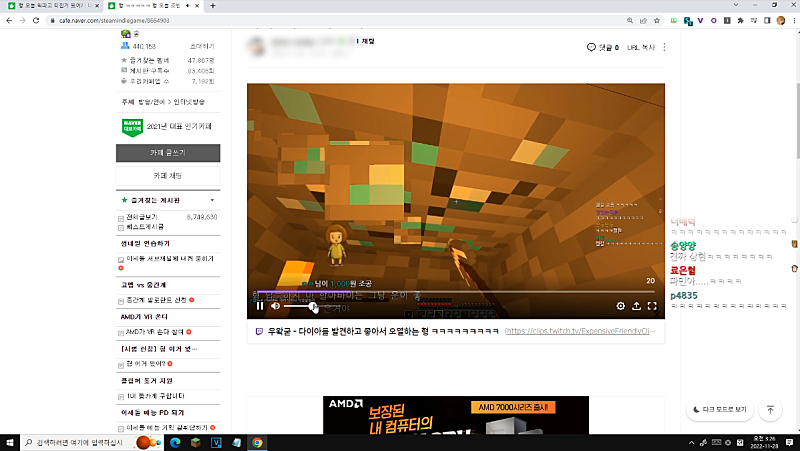Click the Twitch logo icon beside clip title
Screen dimensions: 800x451
point(259,332)
